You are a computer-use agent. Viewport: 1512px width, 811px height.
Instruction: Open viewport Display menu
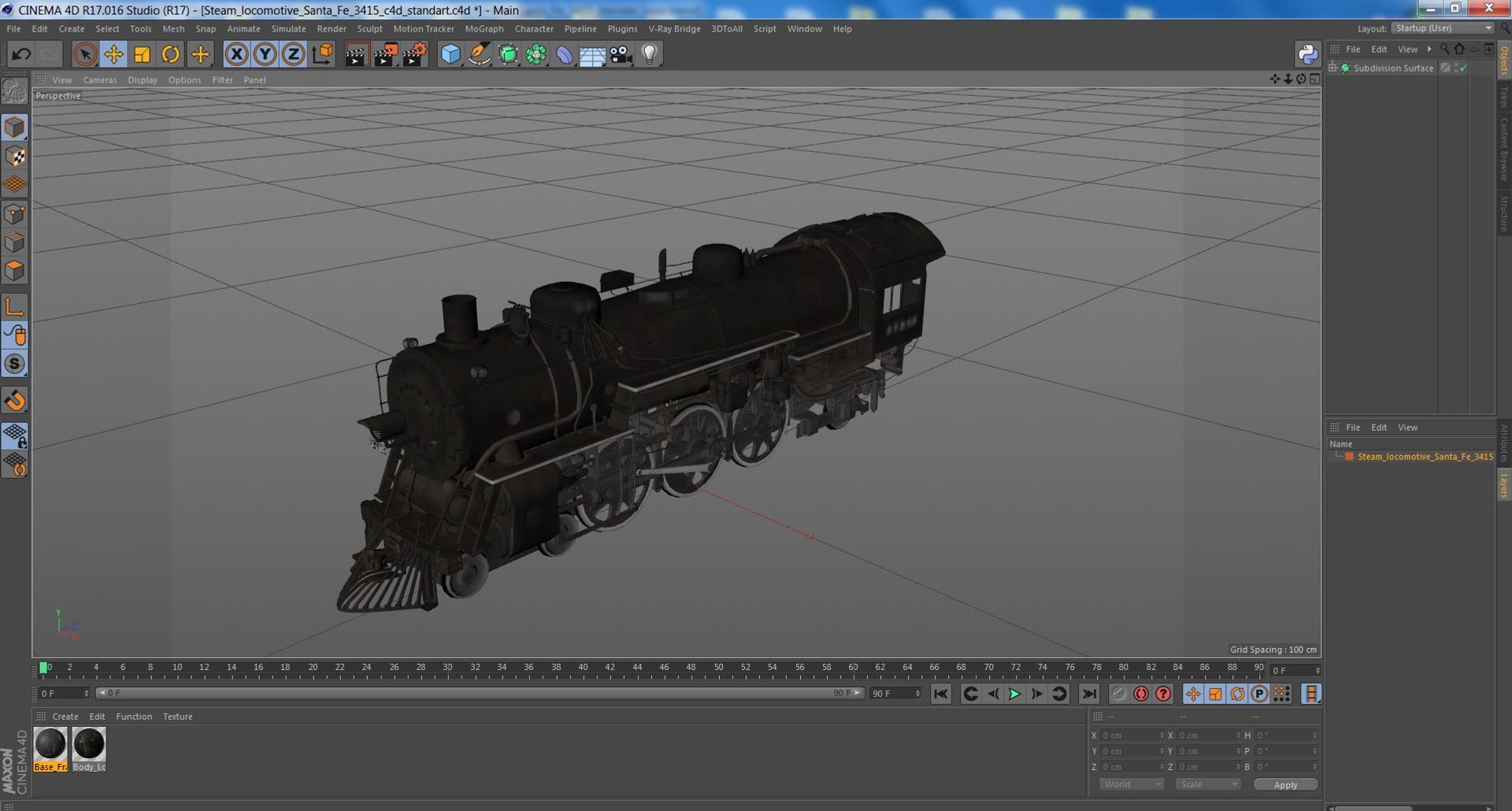(142, 80)
